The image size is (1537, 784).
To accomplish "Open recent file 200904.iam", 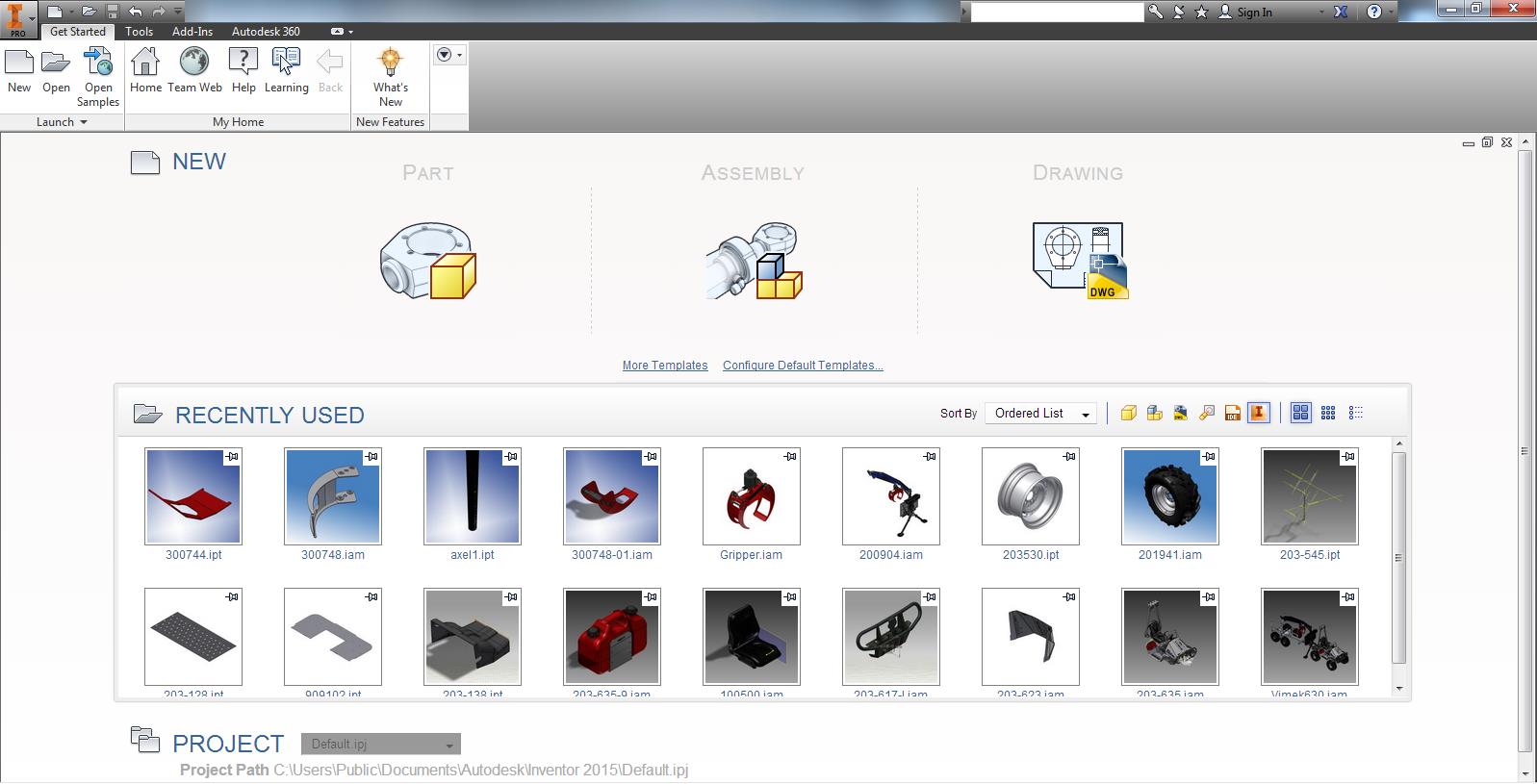I will pos(891,496).
